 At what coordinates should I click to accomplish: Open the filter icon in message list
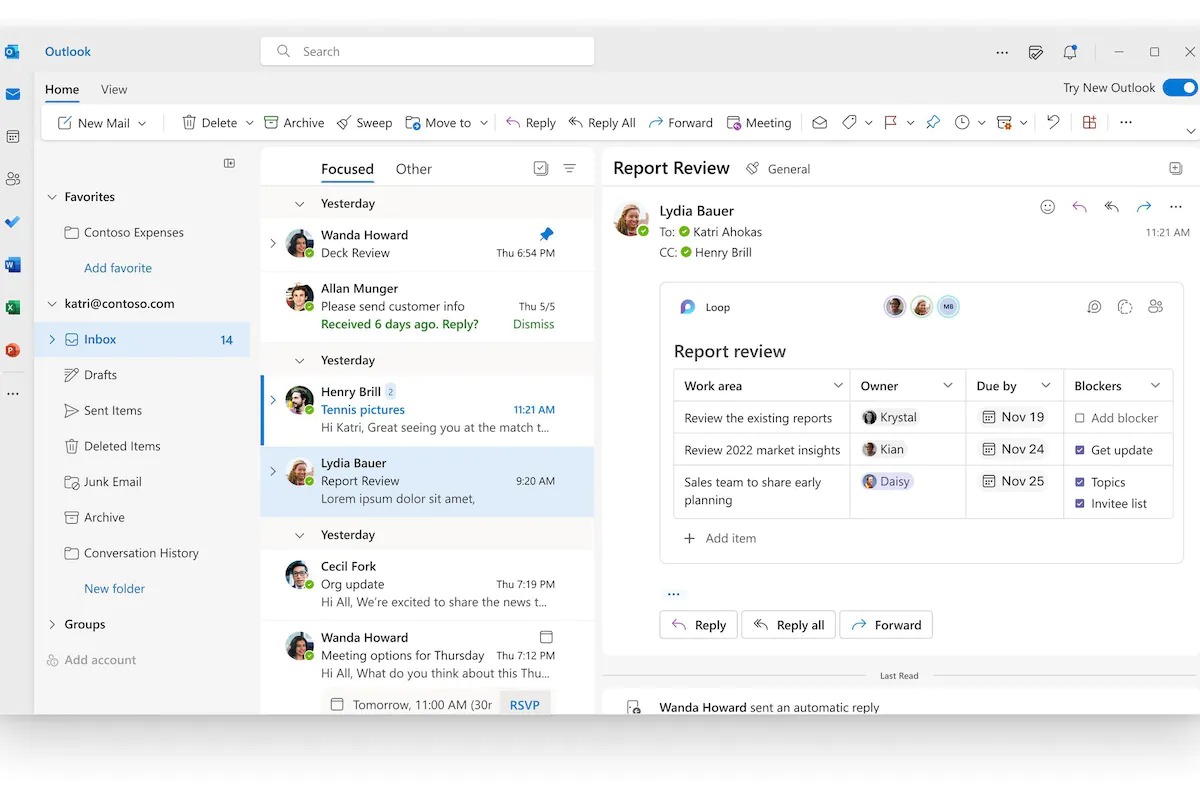coord(569,169)
